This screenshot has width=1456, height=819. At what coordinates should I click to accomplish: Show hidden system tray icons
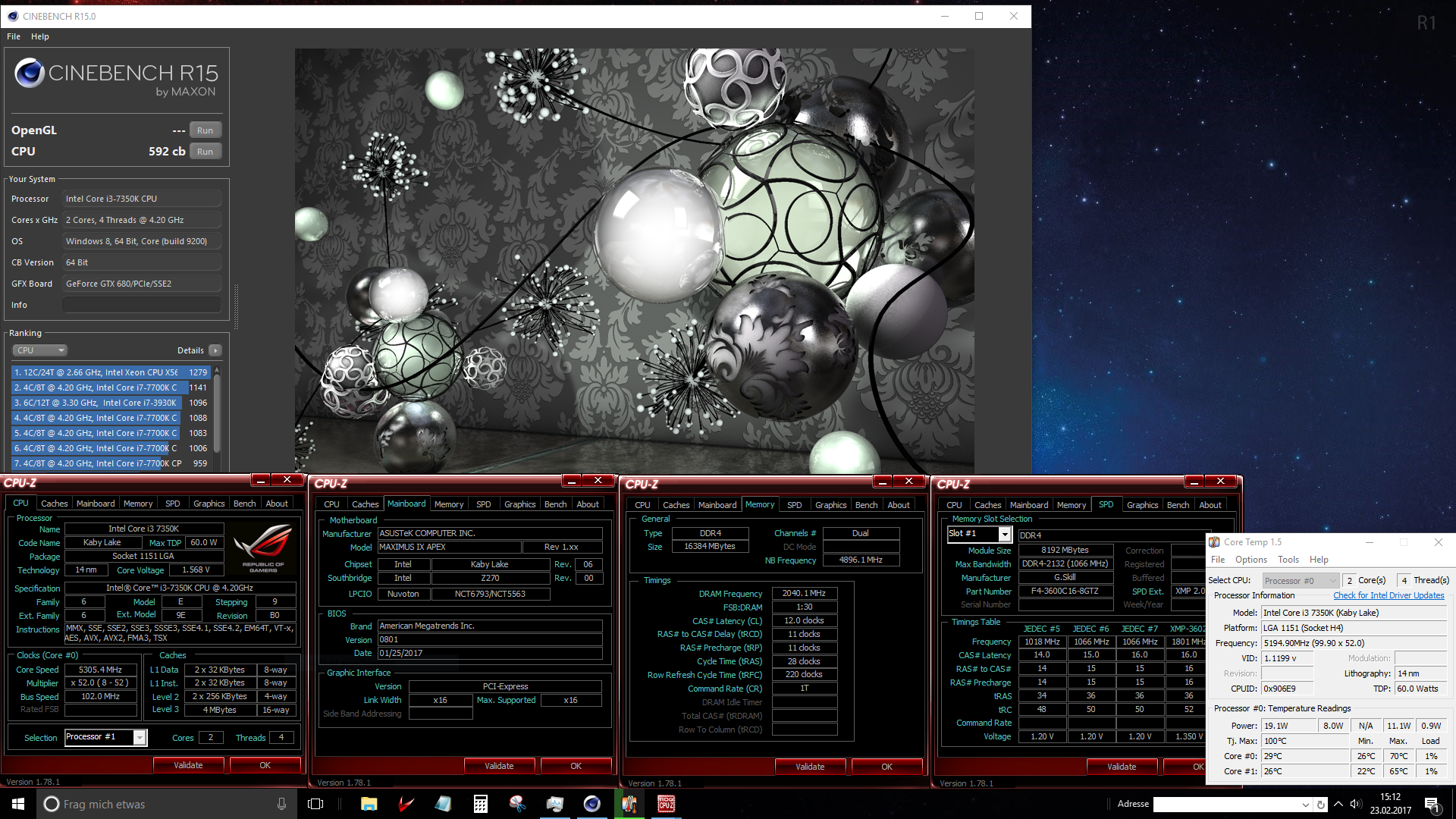coord(1338,804)
